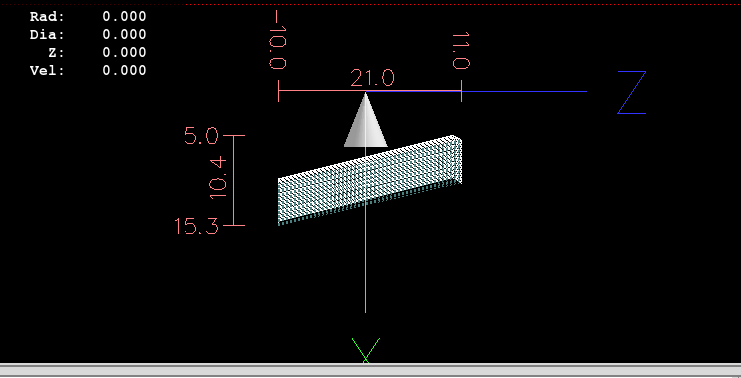Click the gray pane divider at the bottom
The width and height of the screenshot is (741, 378).
pyautogui.click(x=370, y=370)
